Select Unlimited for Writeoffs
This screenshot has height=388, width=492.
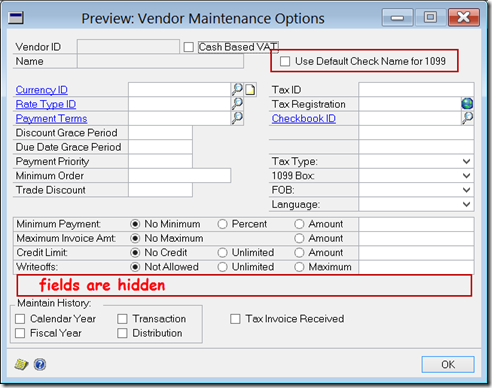click(222, 267)
